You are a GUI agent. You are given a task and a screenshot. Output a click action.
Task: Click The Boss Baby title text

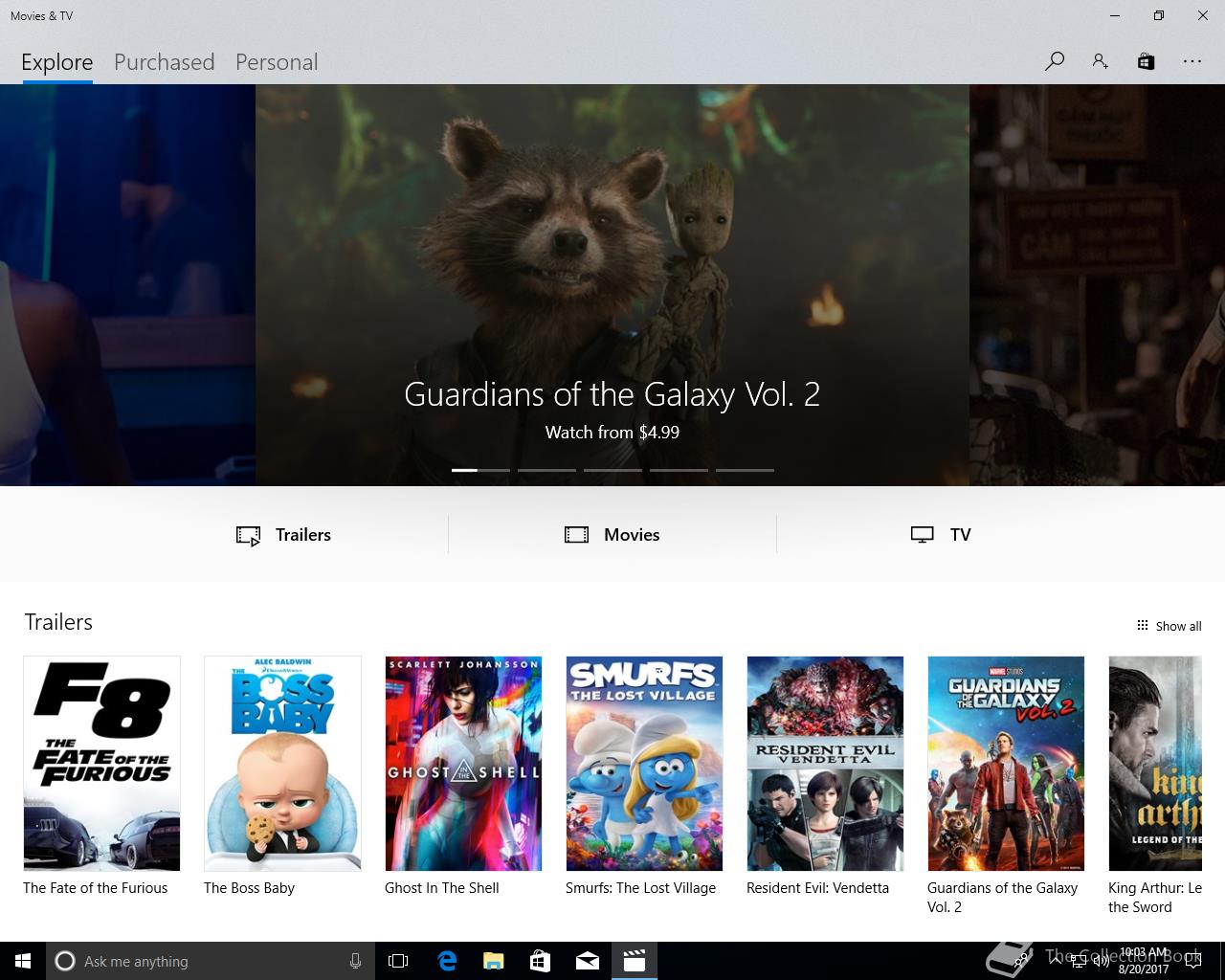coord(249,888)
